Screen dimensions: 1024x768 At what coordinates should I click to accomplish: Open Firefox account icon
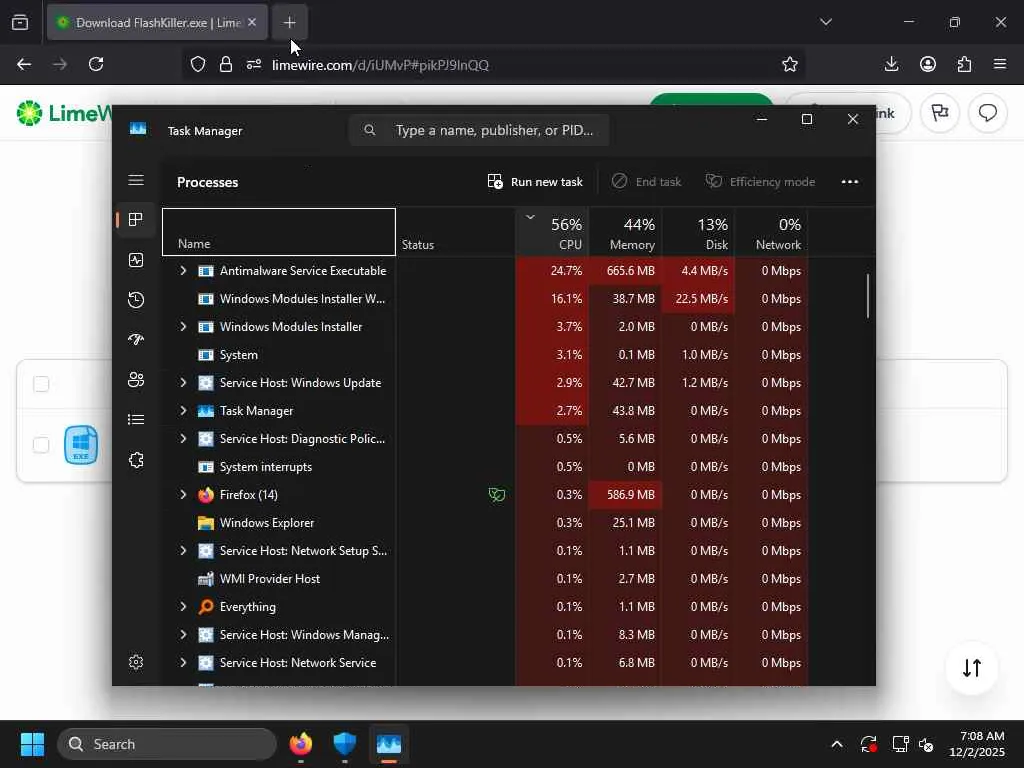coord(928,64)
